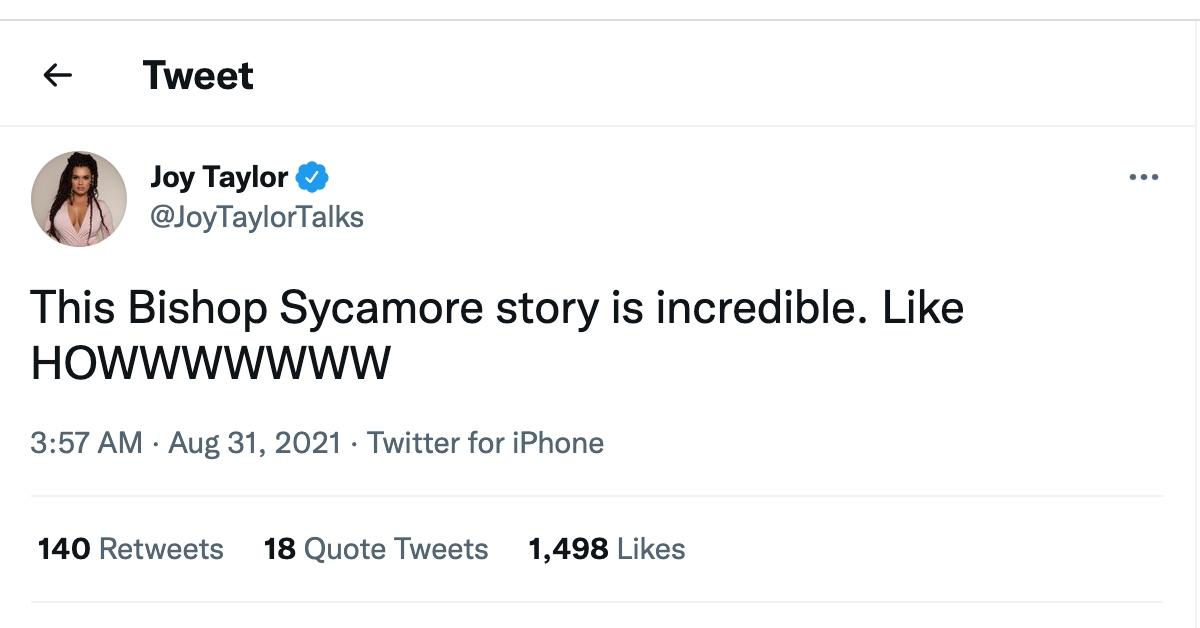
Task: View the 140 Retweets list
Action: click(x=128, y=548)
